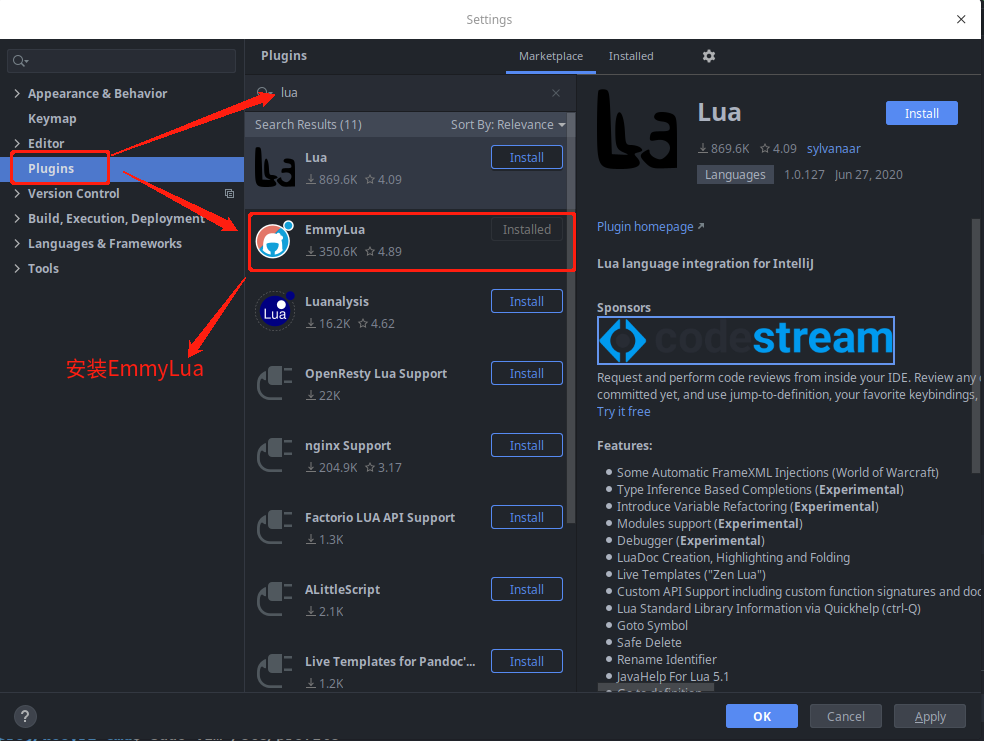
Task: Click the large Lua logo in details pane
Action: [636, 130]
